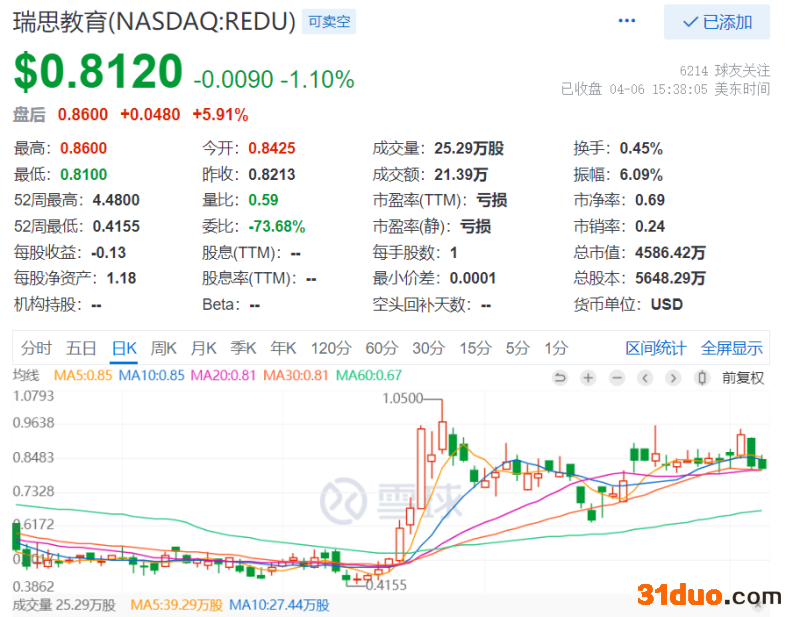Screen dimensions: 800x617
Task: Open the three-dot more options menu
Action: [x=627, y=21]
